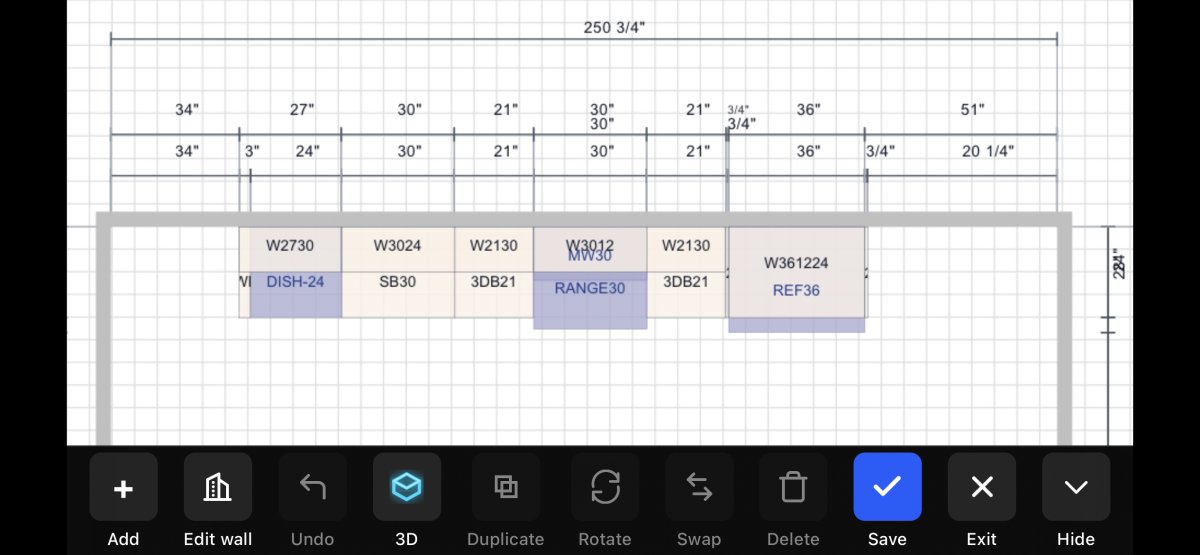This screenshot has width=1200, height=555.
Task: Rotate the selected item
Action: coord(605,487)
